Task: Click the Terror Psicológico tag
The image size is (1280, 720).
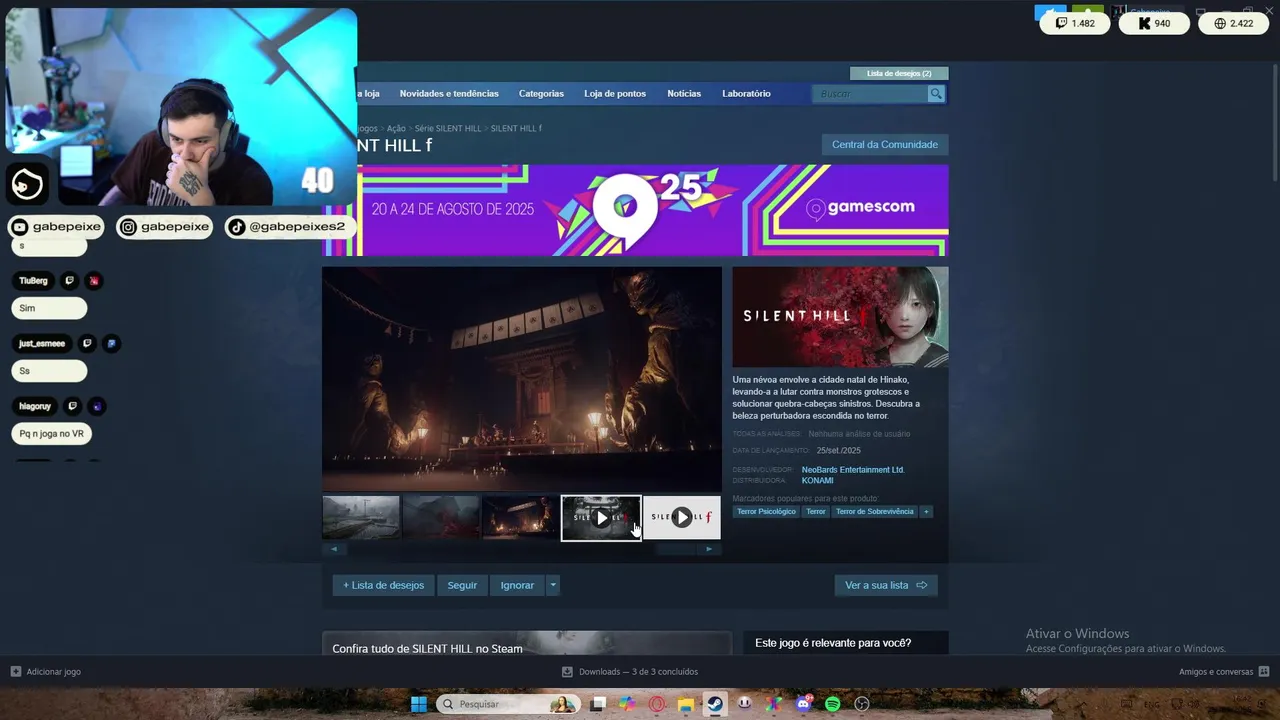Action: coord(766,512)
